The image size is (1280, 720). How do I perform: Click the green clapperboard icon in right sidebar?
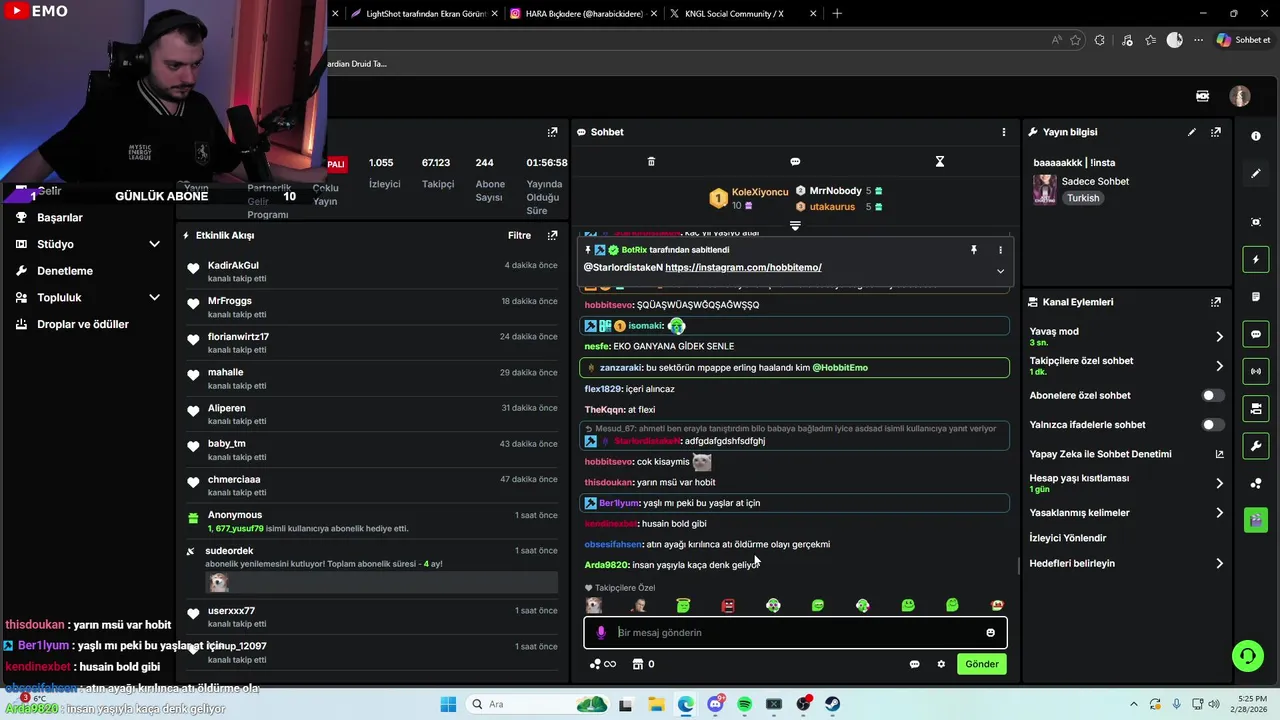point(1256,520)
